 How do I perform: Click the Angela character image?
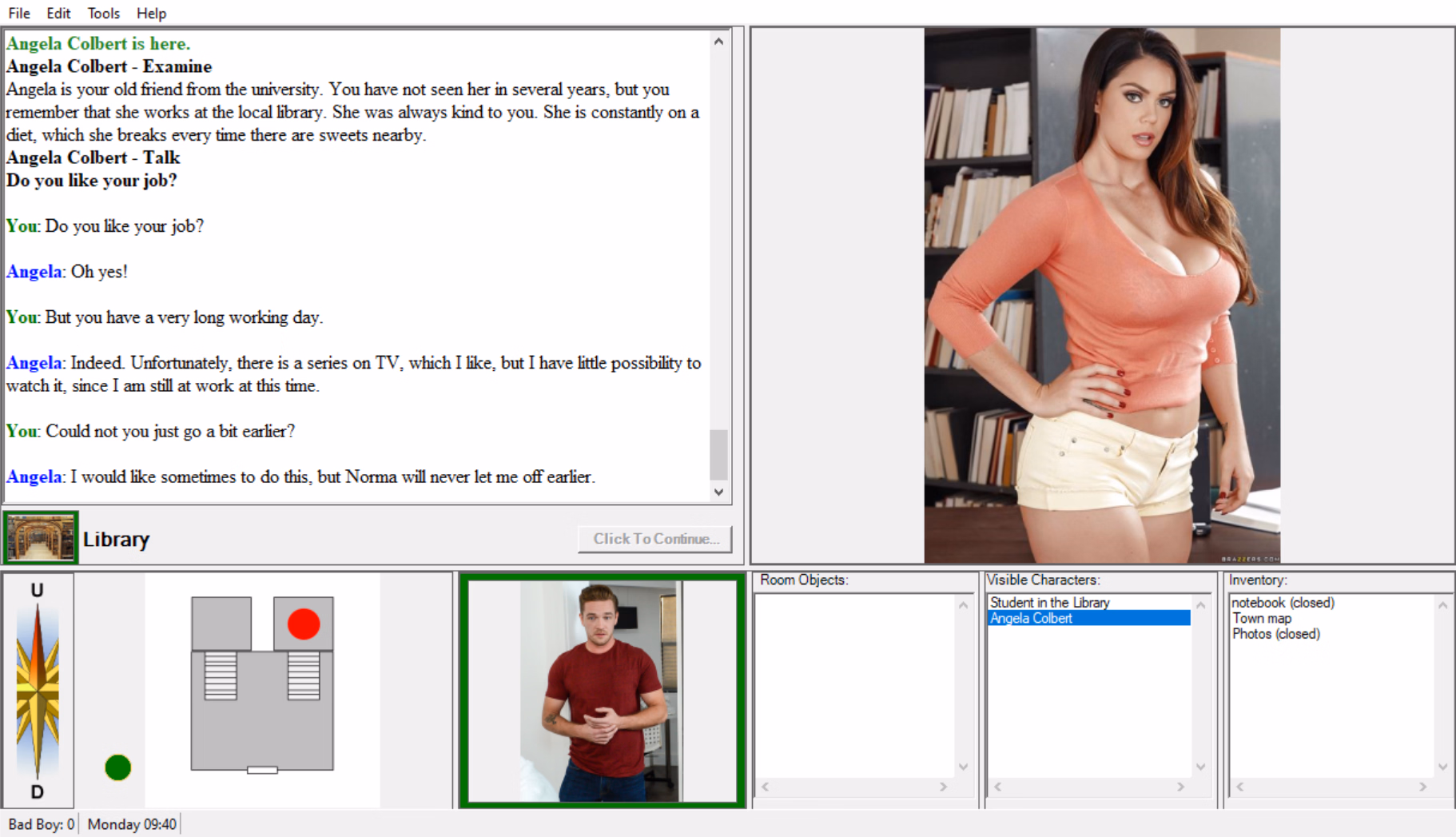(x=1102, y=295)
